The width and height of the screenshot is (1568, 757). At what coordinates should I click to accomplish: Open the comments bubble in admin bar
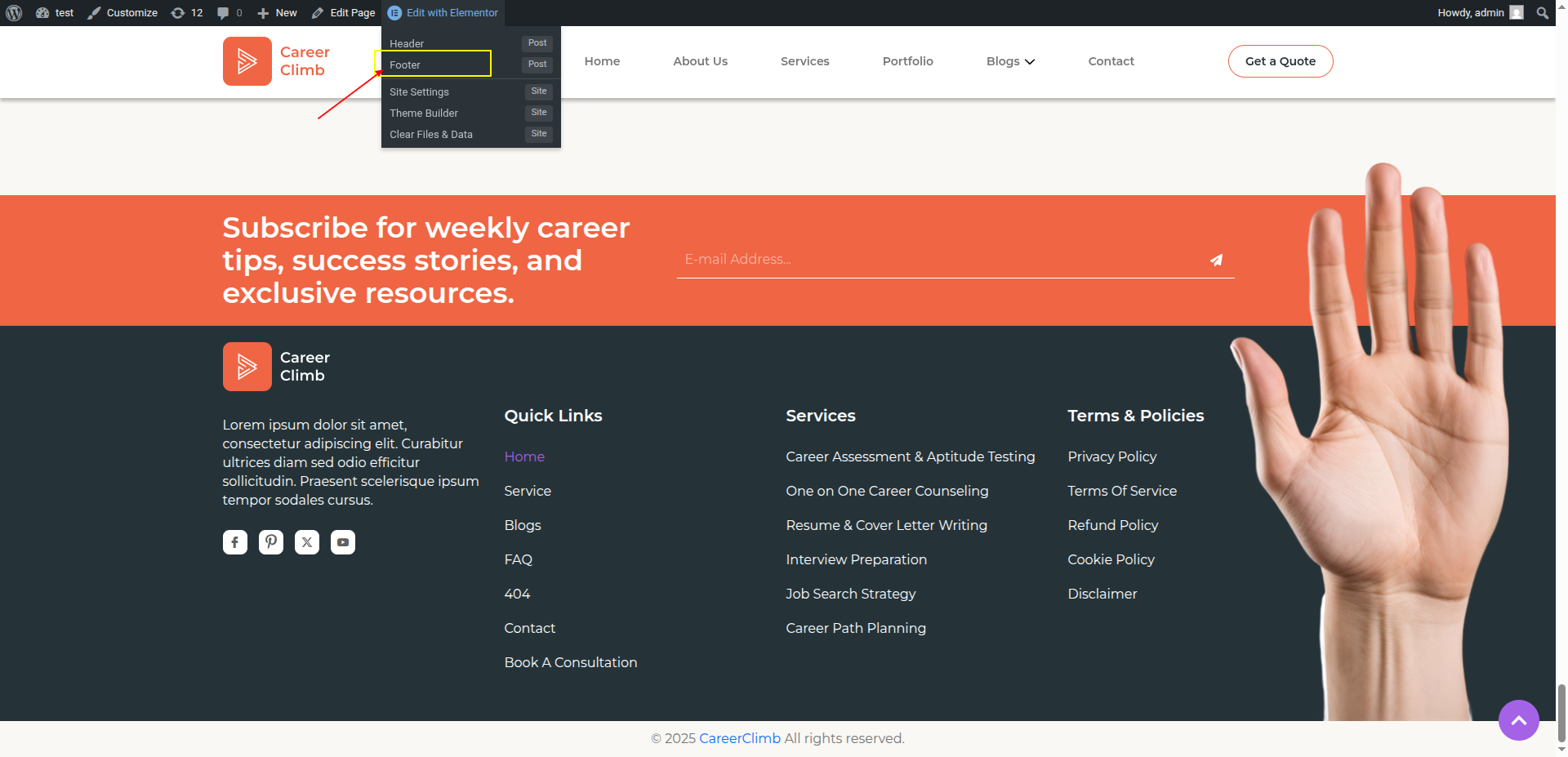pyautogui.click(x=229, y=13)
